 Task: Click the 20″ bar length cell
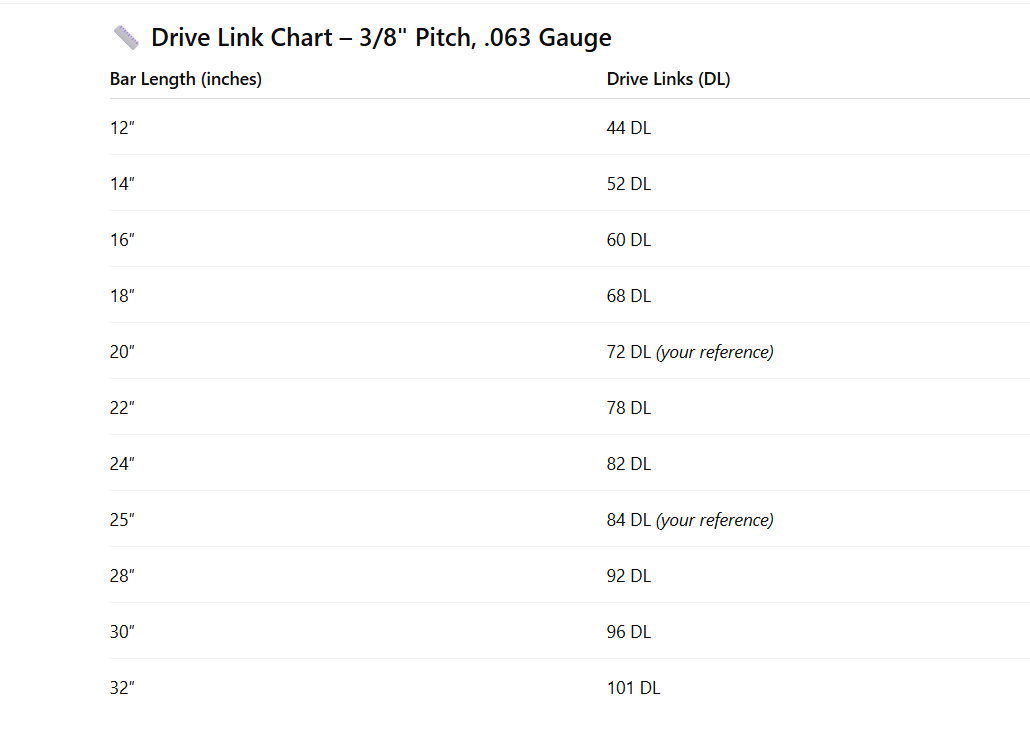[122, 352]
